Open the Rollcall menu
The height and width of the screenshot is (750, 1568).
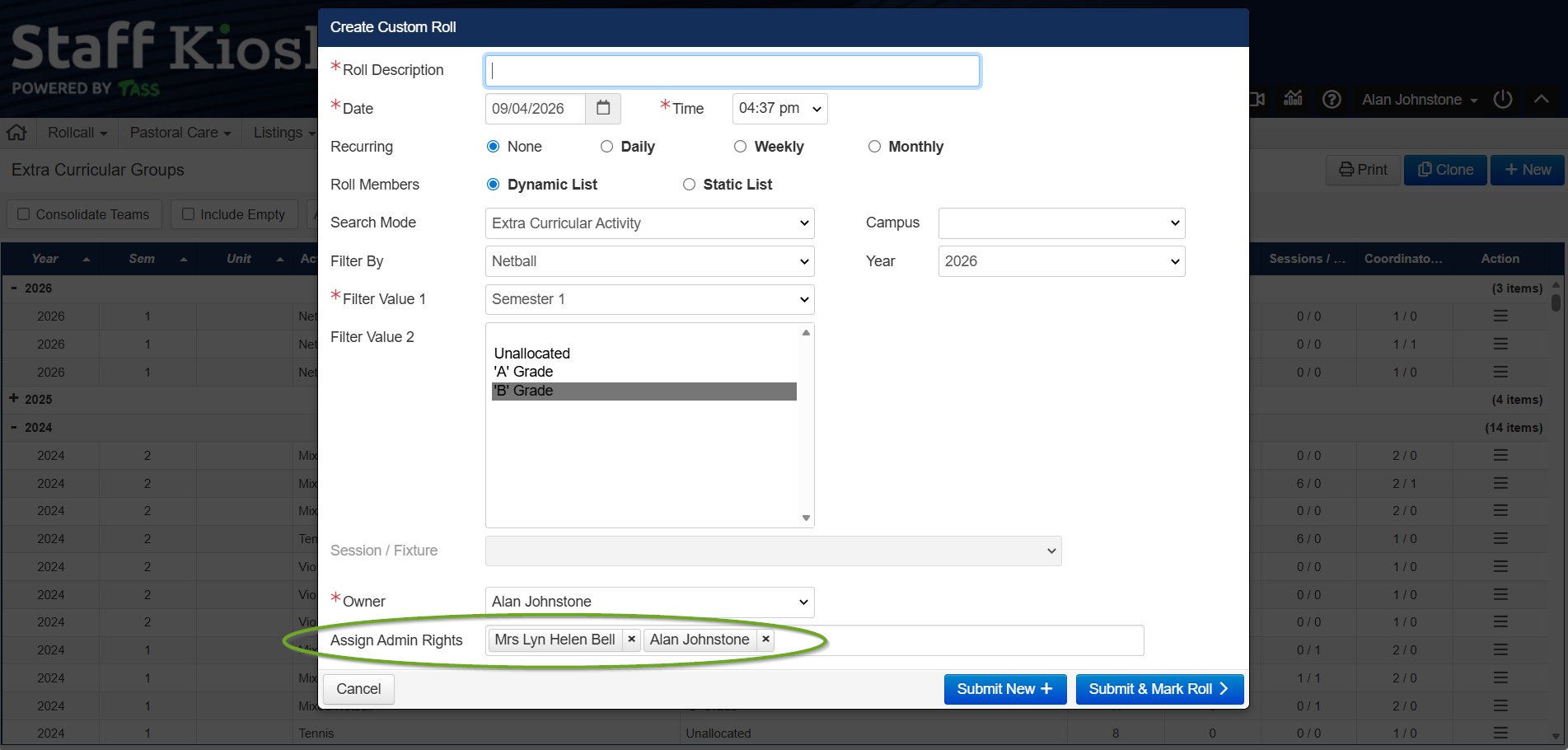77,133
